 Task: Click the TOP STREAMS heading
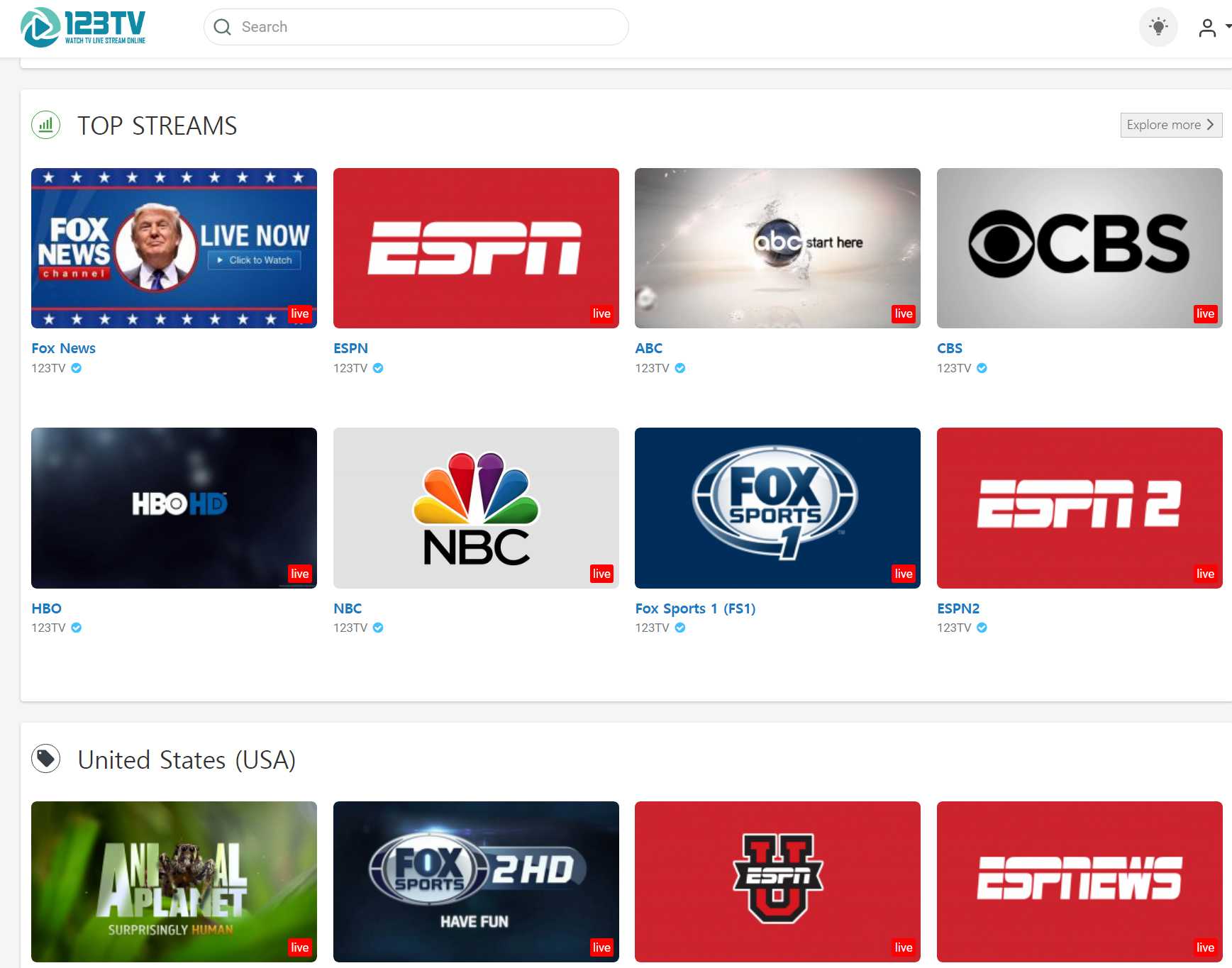(x=157, y=126)
